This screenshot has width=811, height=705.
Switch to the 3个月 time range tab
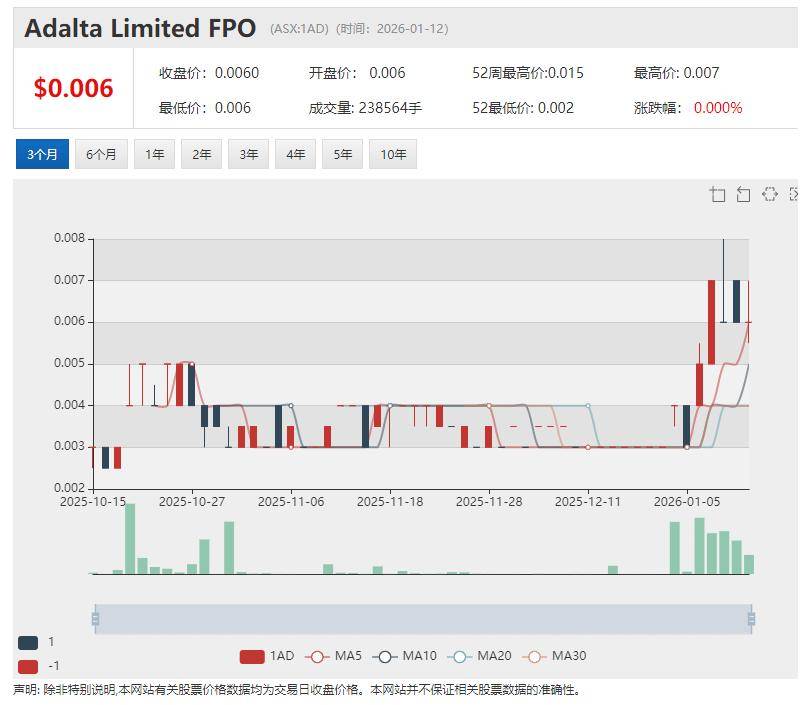pyautogui.click(x=42, y=154)
